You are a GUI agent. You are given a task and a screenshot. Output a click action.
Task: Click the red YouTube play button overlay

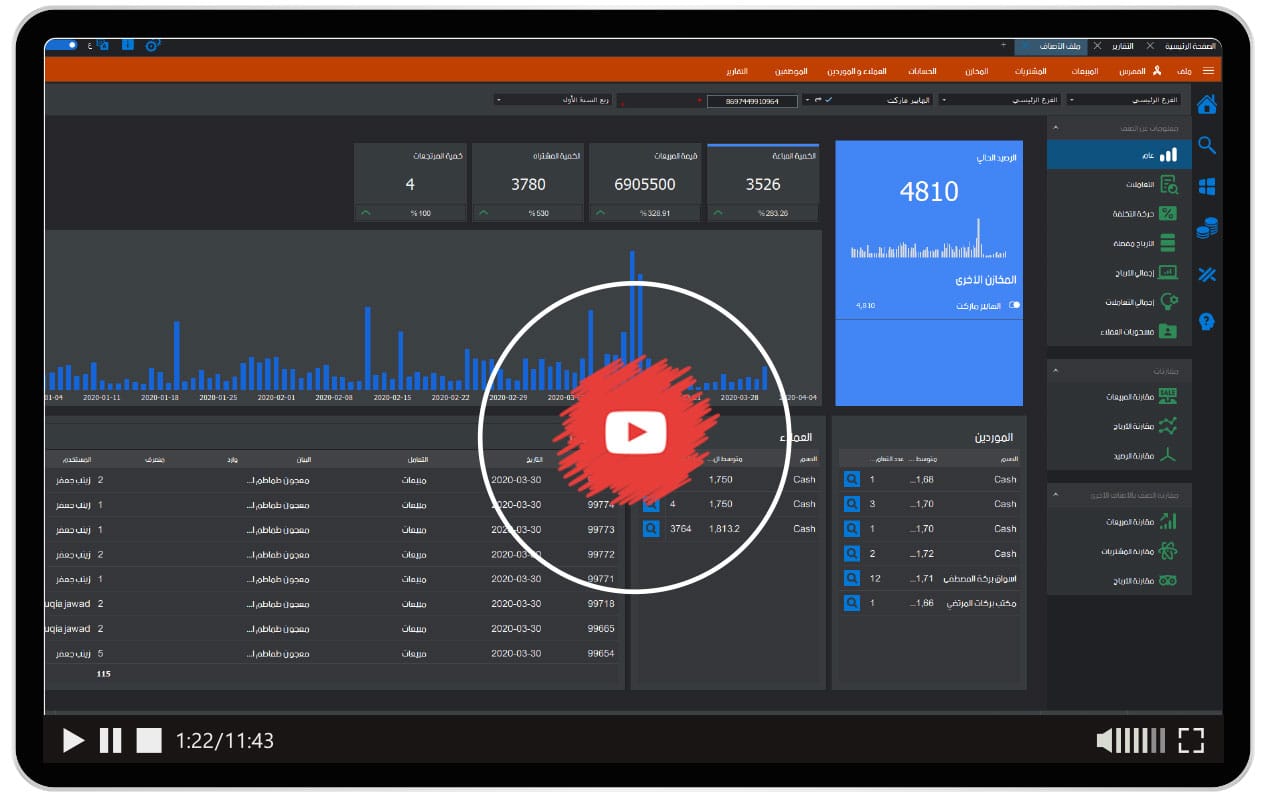pos(635,432)
